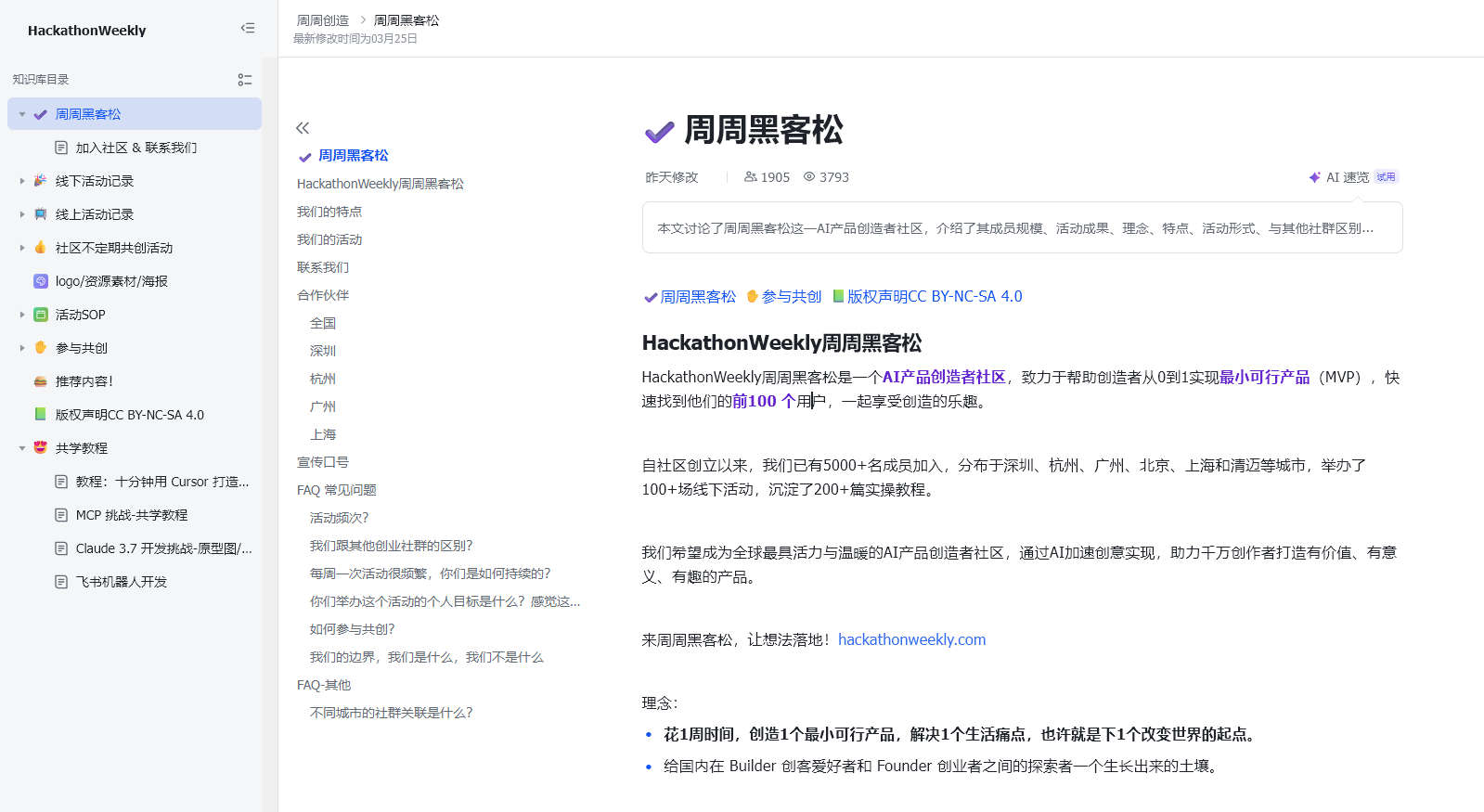Select 广州 in the outline

[323, 406]
